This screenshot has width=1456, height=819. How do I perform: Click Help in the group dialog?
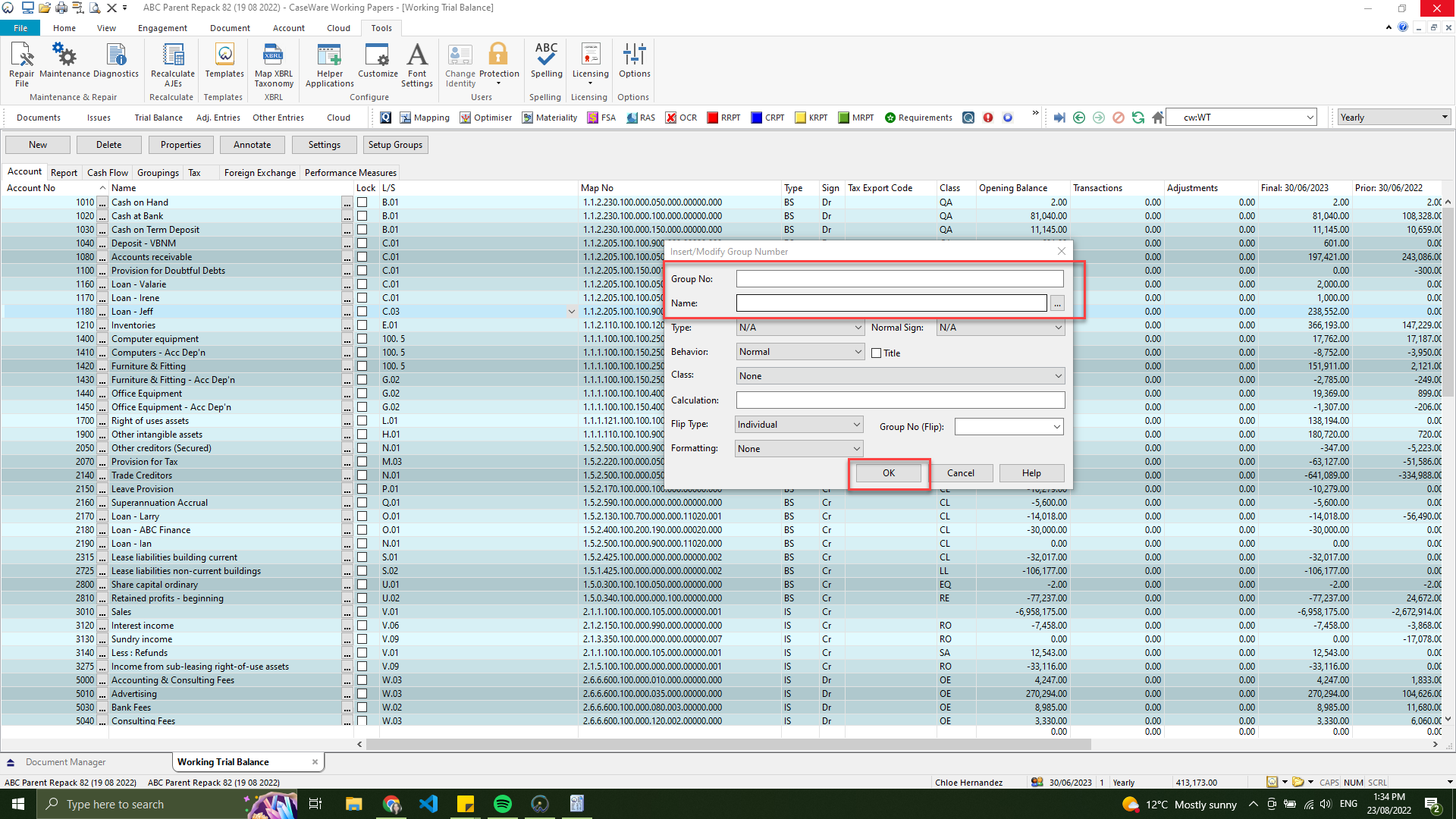coord(1031,473)
